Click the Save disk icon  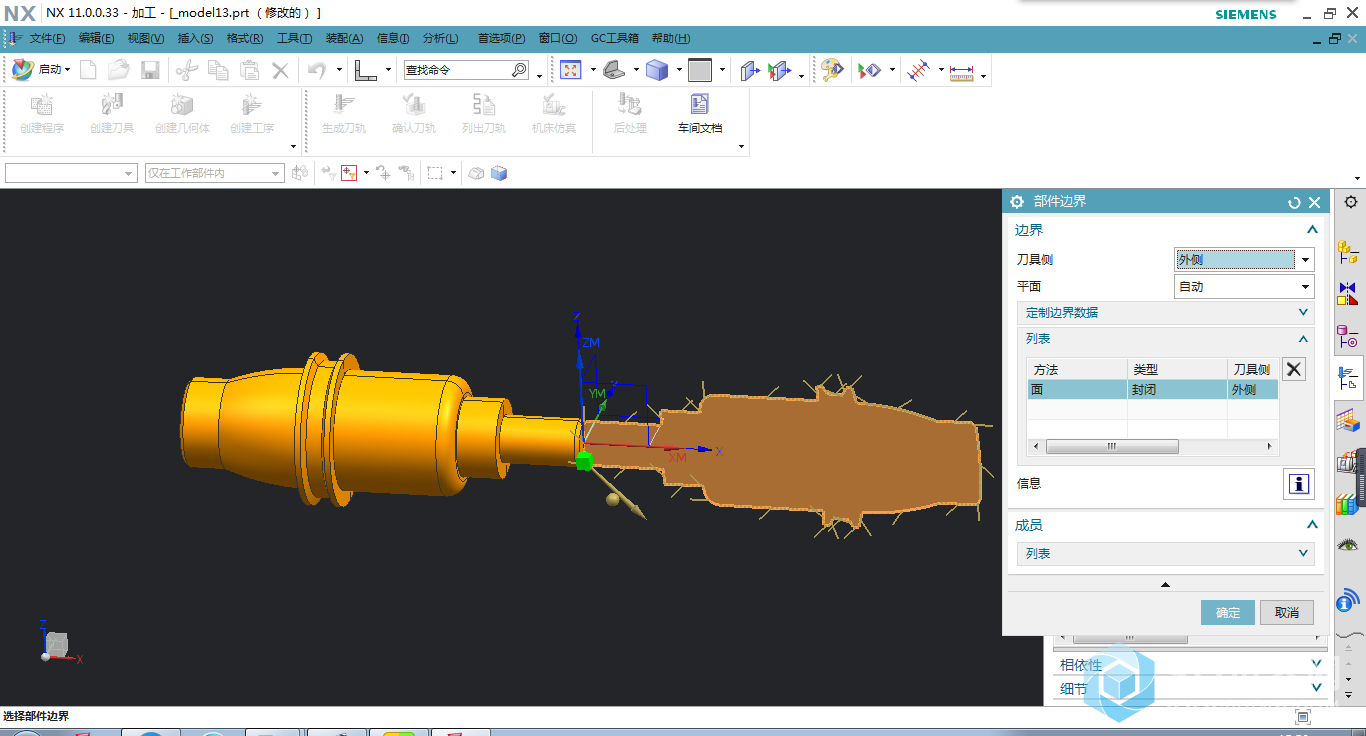click(150, 70)
